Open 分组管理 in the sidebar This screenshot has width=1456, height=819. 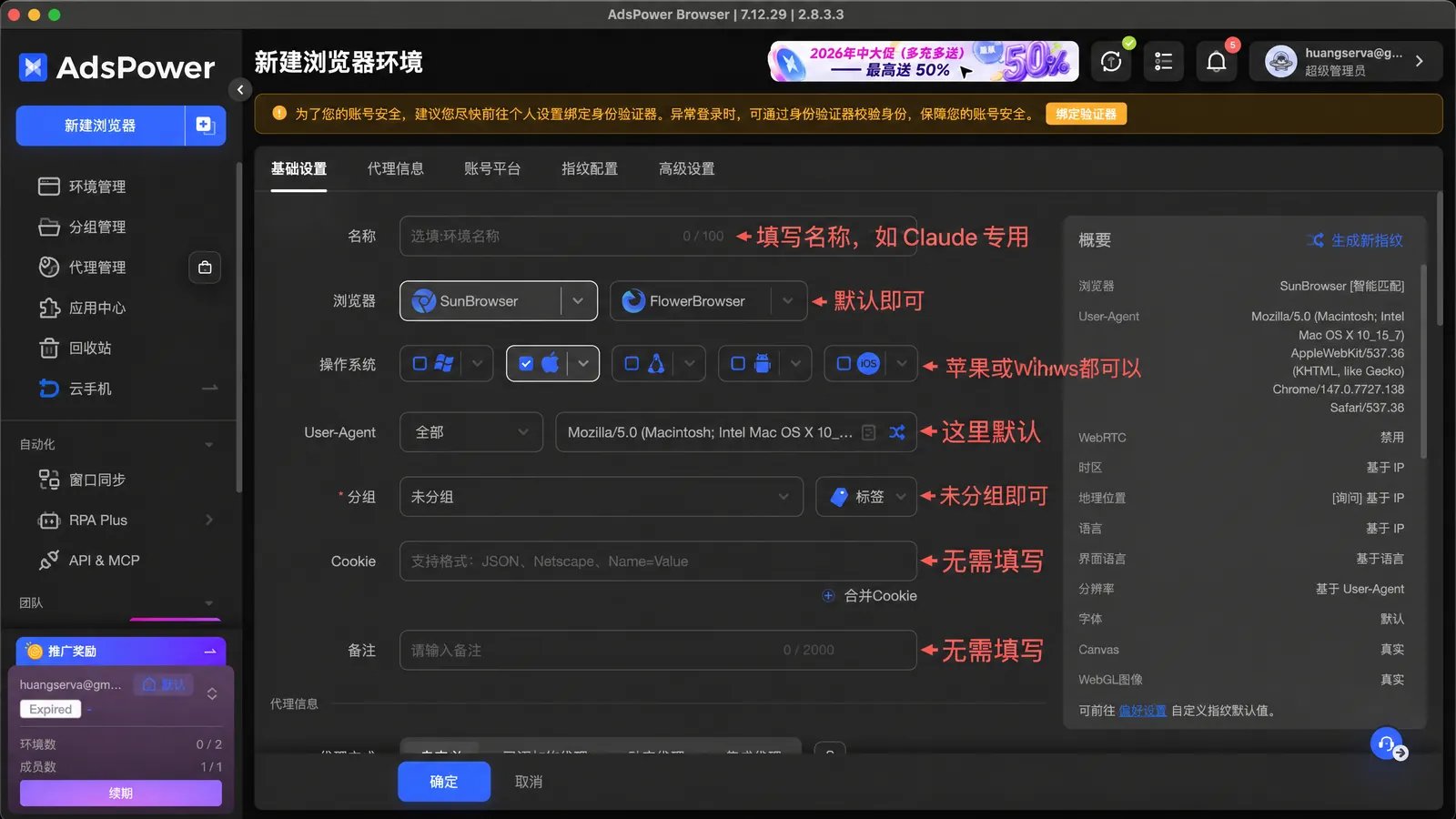pyautogui.click(x=83, y=227)
